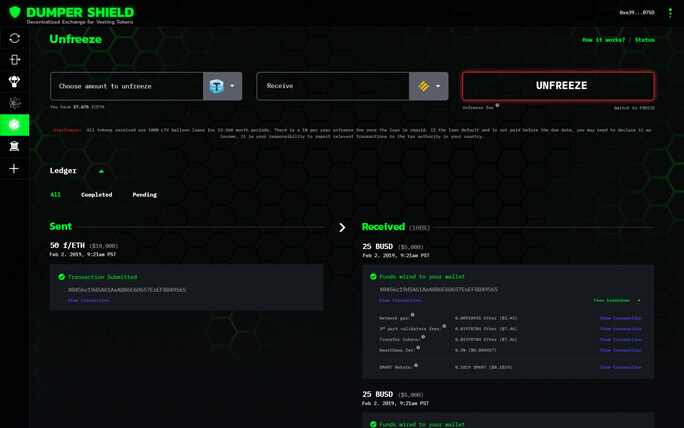Click the Network gas info icon
The image size is (684, 428).
[x=412, y=315]
